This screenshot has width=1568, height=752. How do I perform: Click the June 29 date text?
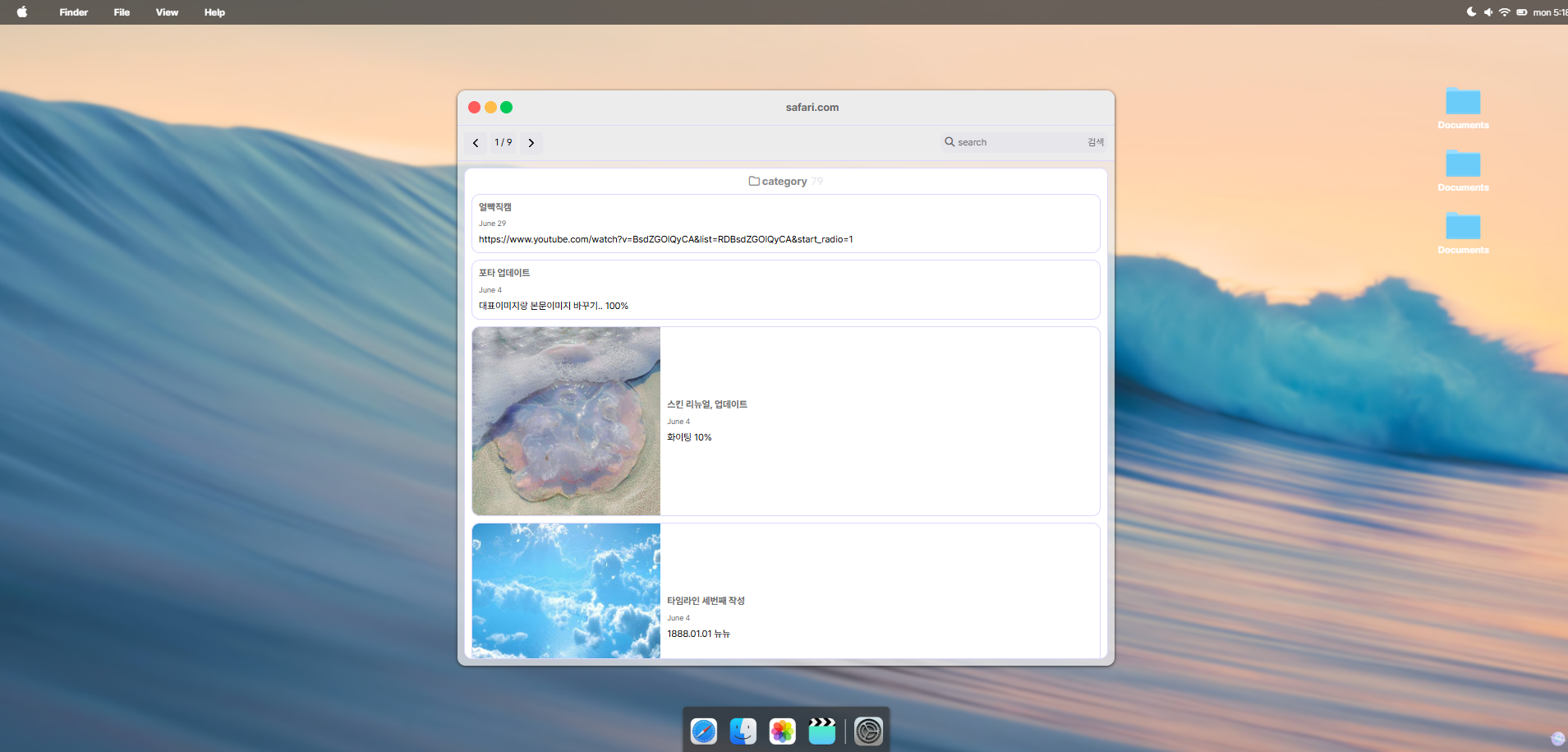click(x=493, y=224)
